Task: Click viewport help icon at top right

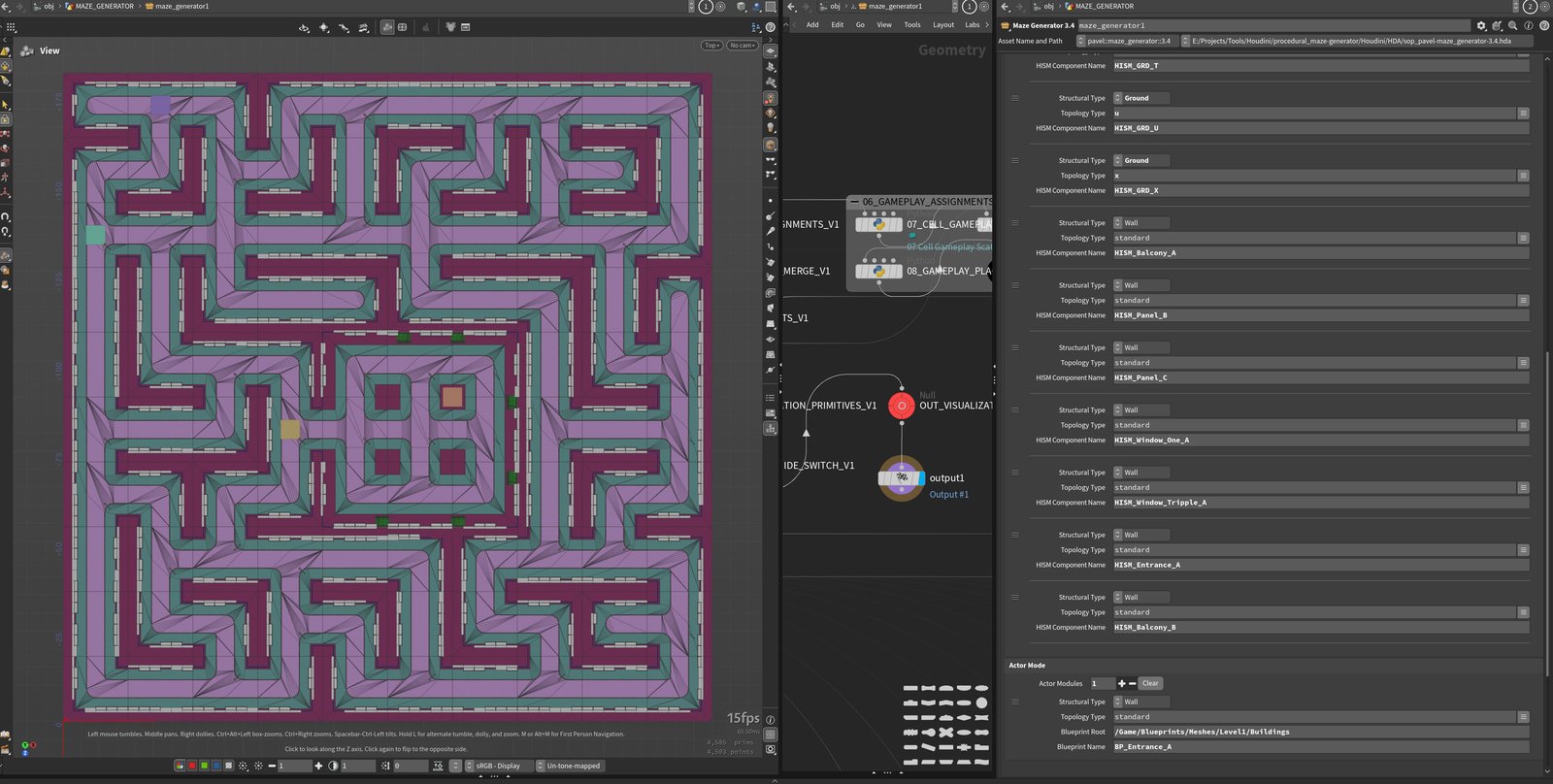Action: point(770,27)
